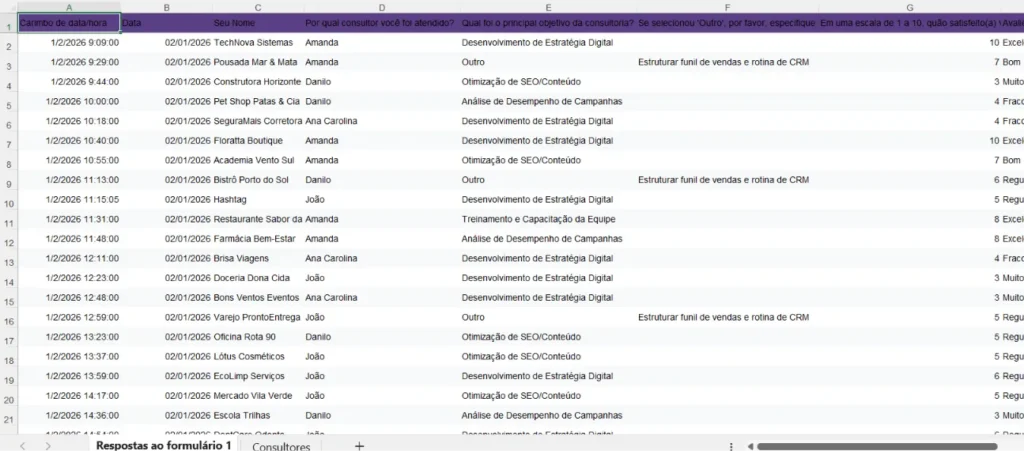Click the three-dot handle beside the horizontal scrollbar
1024x451 pixels.
731,446
